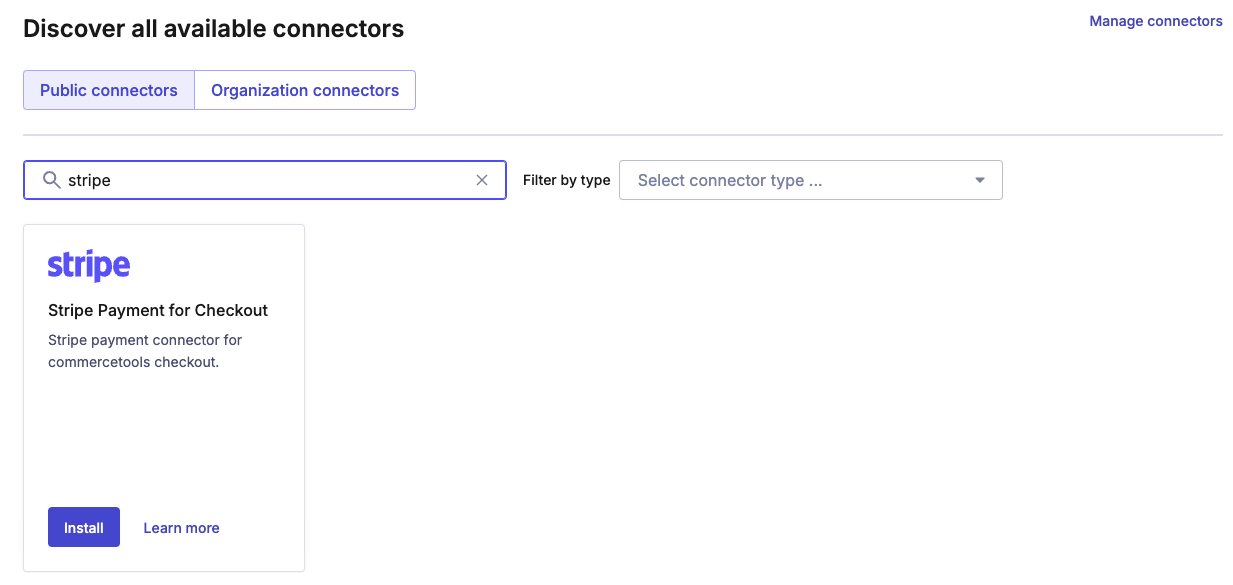Open the connector type dropdown arrow
Screen dimensions: 1233x585
coord(980,180)
